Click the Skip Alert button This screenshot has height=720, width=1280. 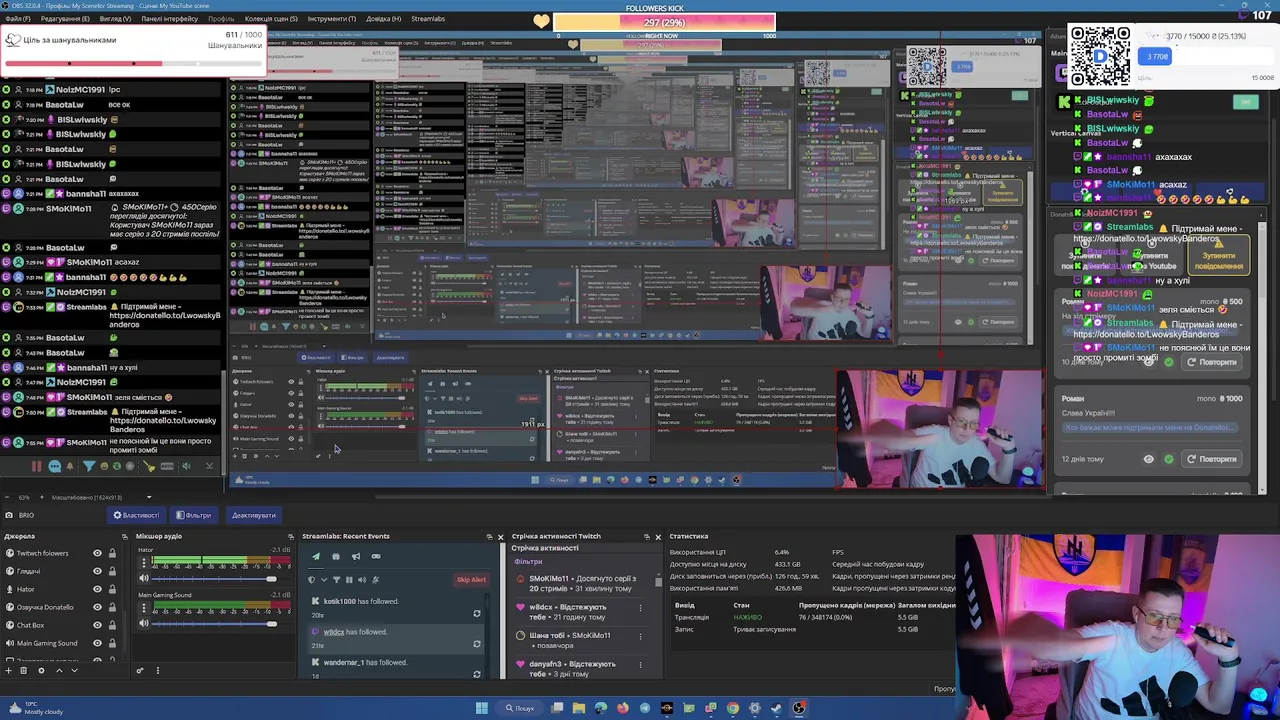click(x=471, y=580)
